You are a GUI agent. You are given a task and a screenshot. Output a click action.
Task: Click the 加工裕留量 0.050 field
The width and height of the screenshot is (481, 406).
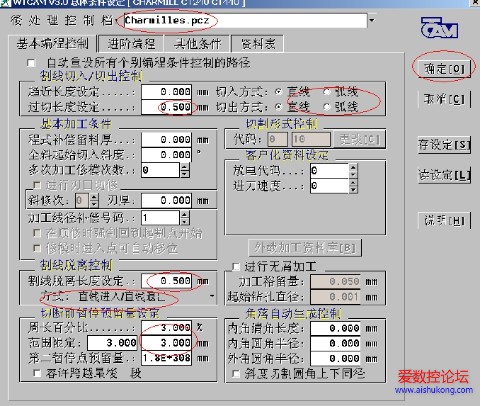335,282
